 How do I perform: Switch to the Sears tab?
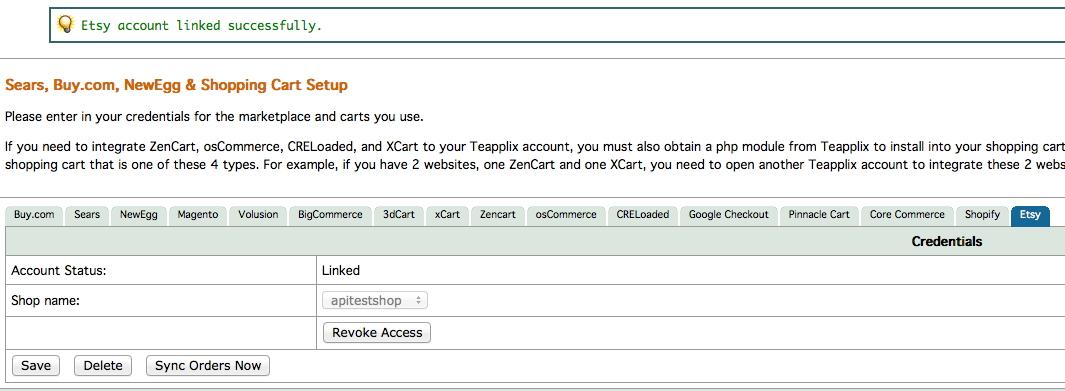(87, 215)
